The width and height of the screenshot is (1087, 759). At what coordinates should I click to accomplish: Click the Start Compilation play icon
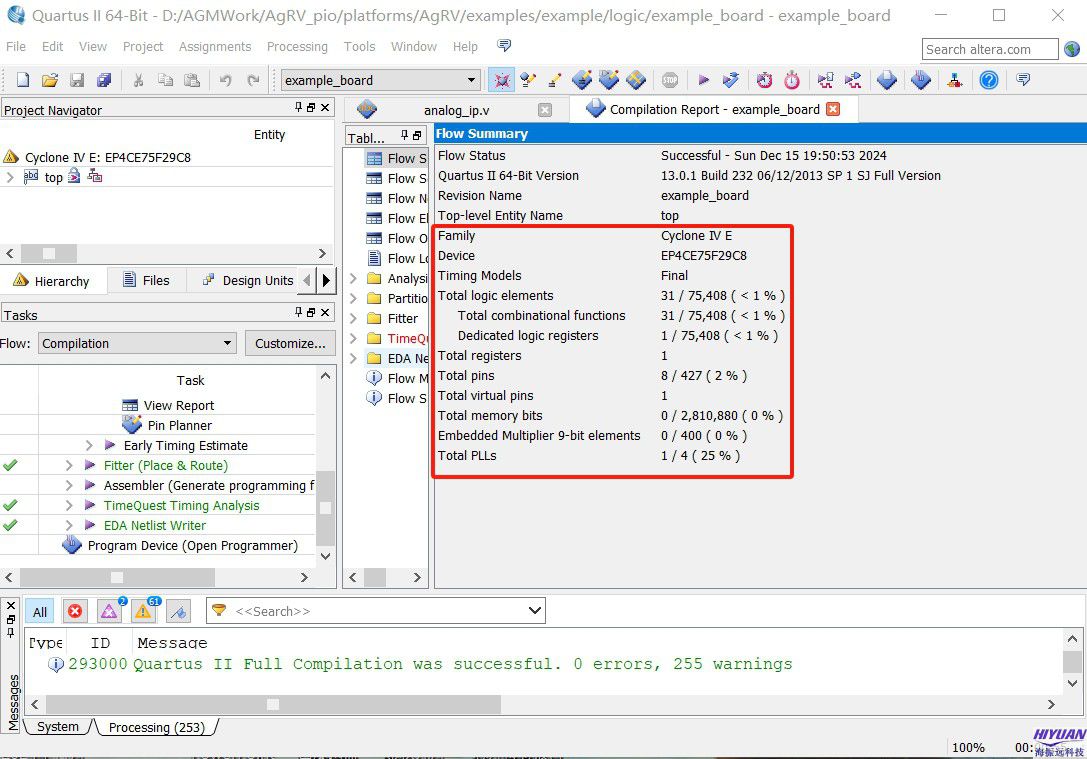pyautogui.click(x=703, y=81)
